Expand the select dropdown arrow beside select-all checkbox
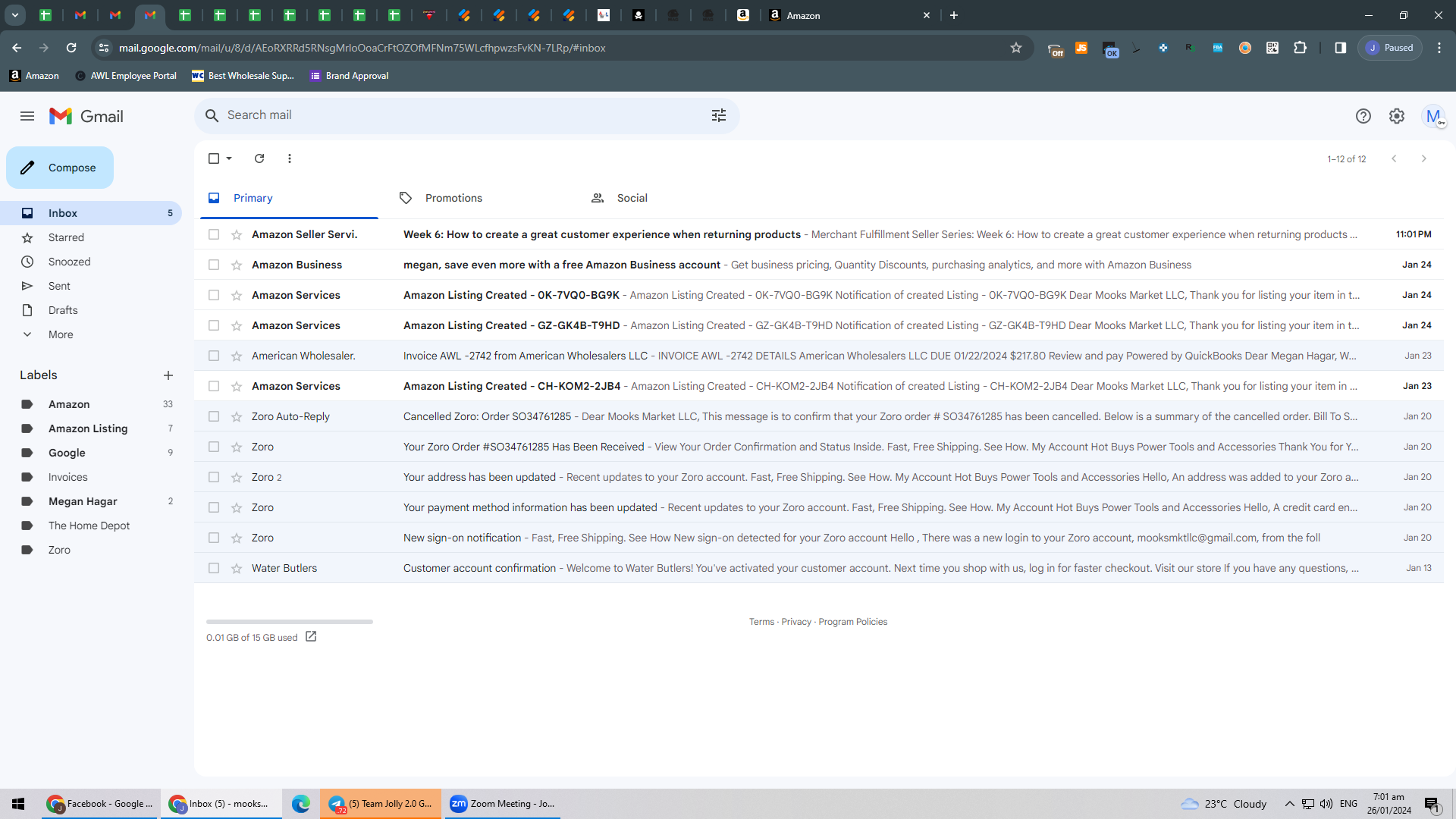 229,158
